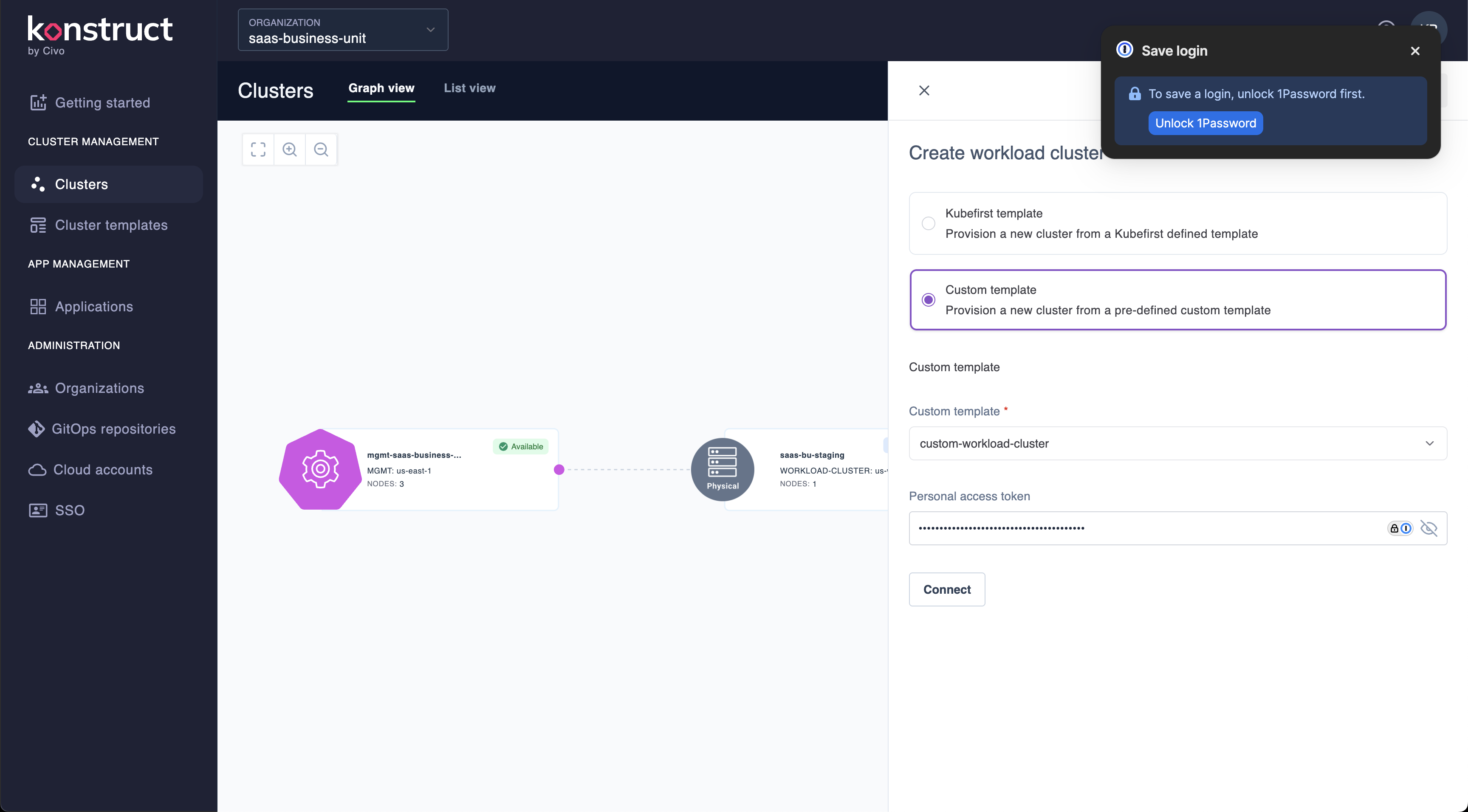Select the Kubefirst template radio button
Screen dimensions: 1468x812
[x=929, y=223]
